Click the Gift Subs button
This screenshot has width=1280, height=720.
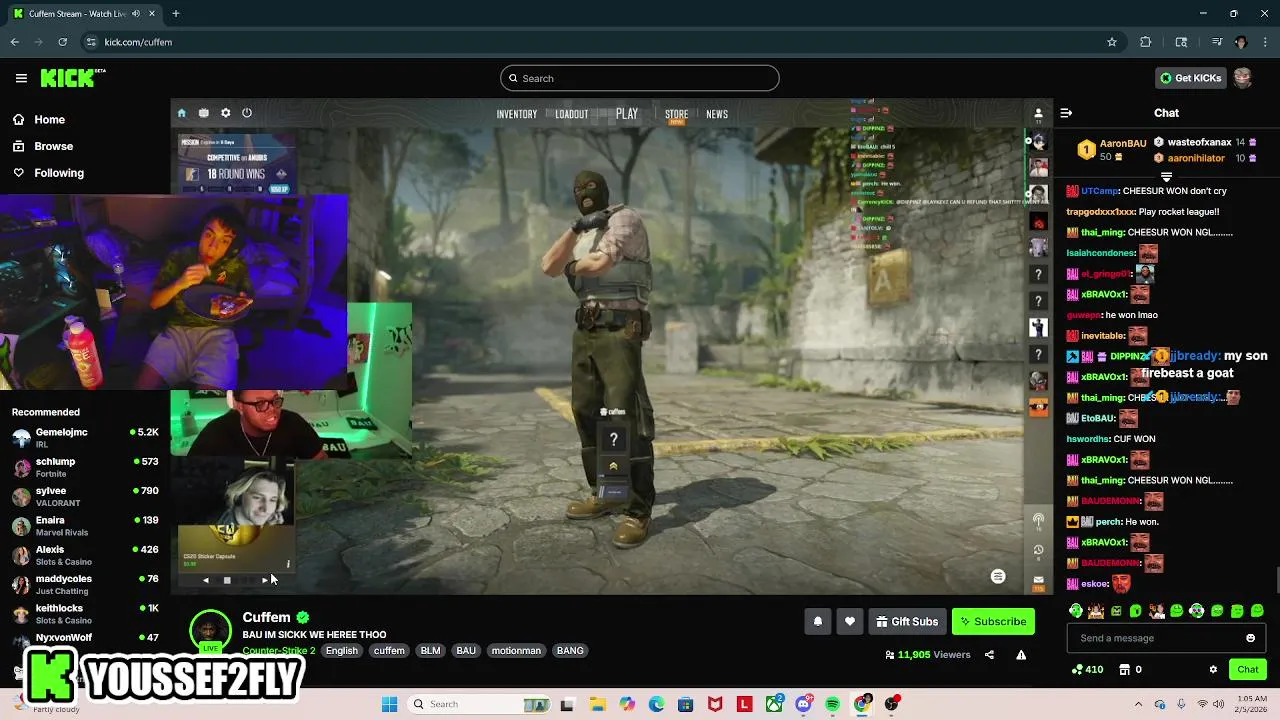pos(907,621)
